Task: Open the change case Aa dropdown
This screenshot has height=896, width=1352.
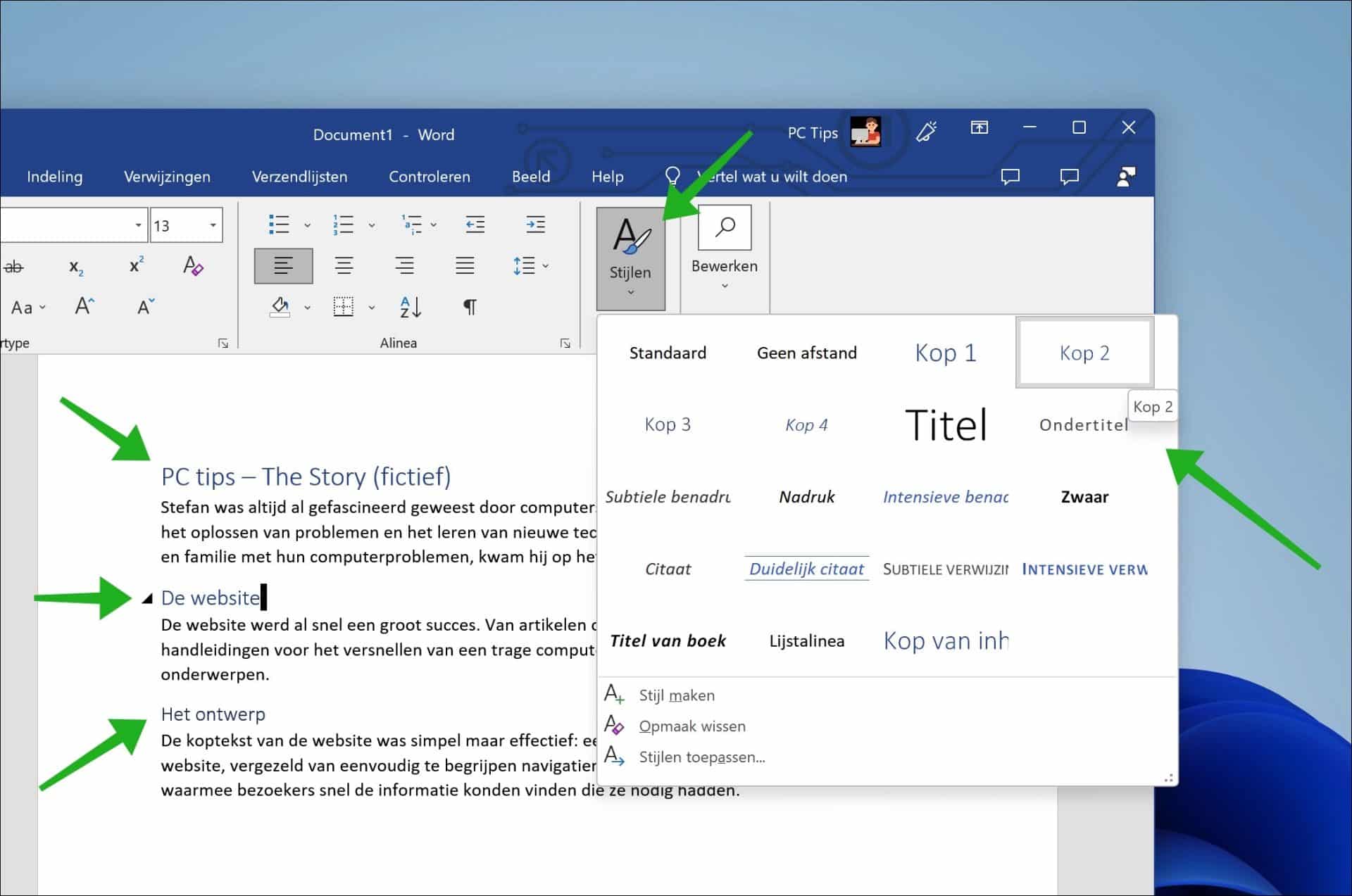Action: click(28, 307)
